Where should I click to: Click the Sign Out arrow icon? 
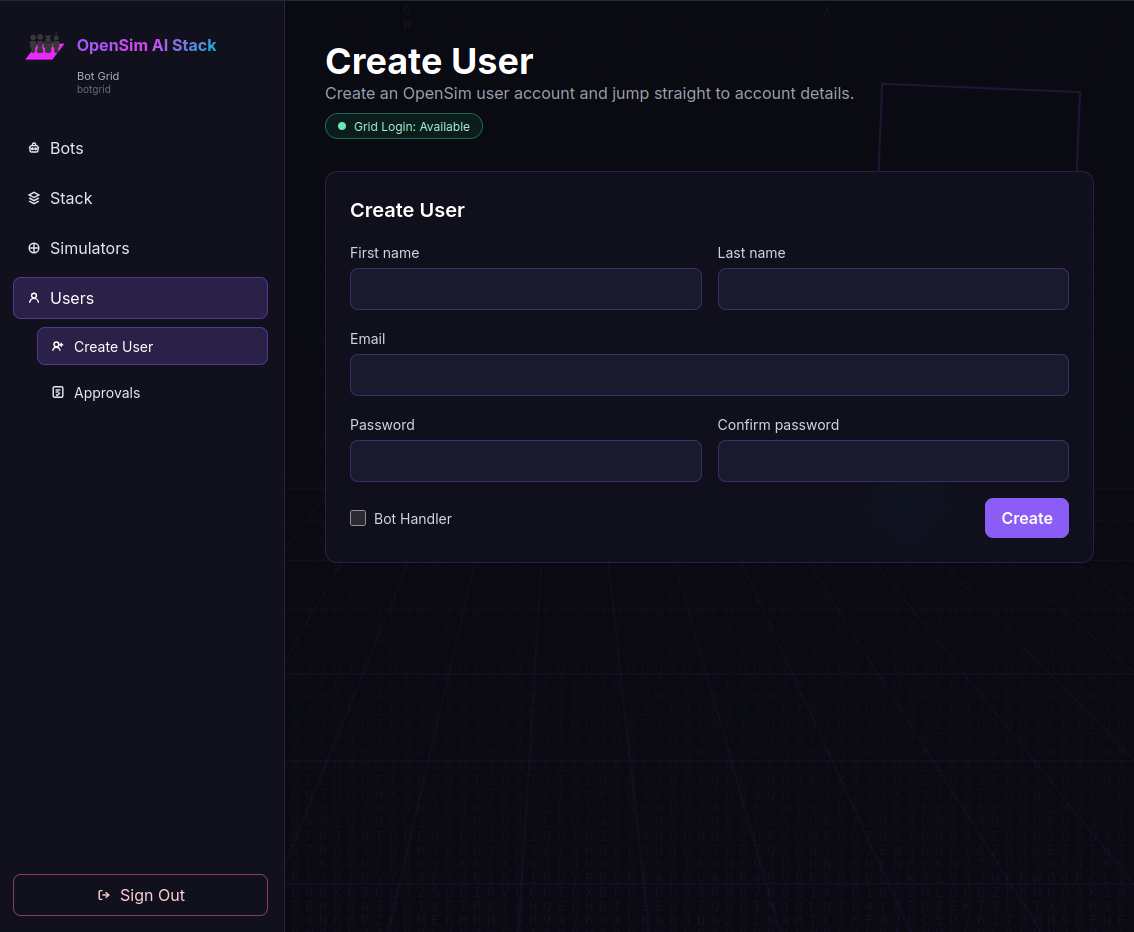click(104, 895)
